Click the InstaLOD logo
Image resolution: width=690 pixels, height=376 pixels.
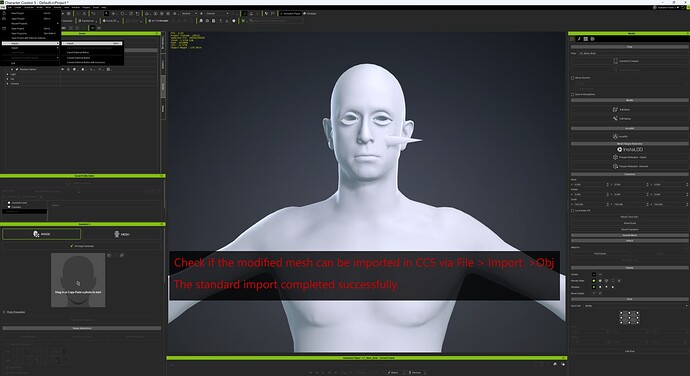(630, 150)
